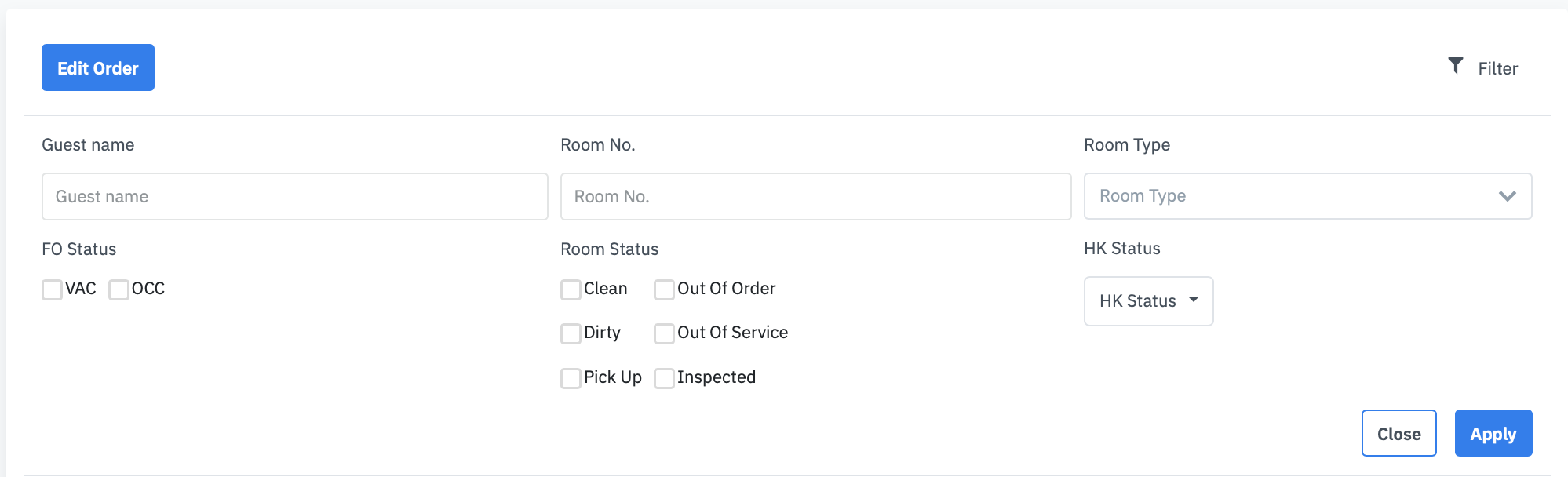Image resolution: width=1568 pixels, height=477 pixels.
Task: Check the OCC checkbox
Action: pos(119,289)
